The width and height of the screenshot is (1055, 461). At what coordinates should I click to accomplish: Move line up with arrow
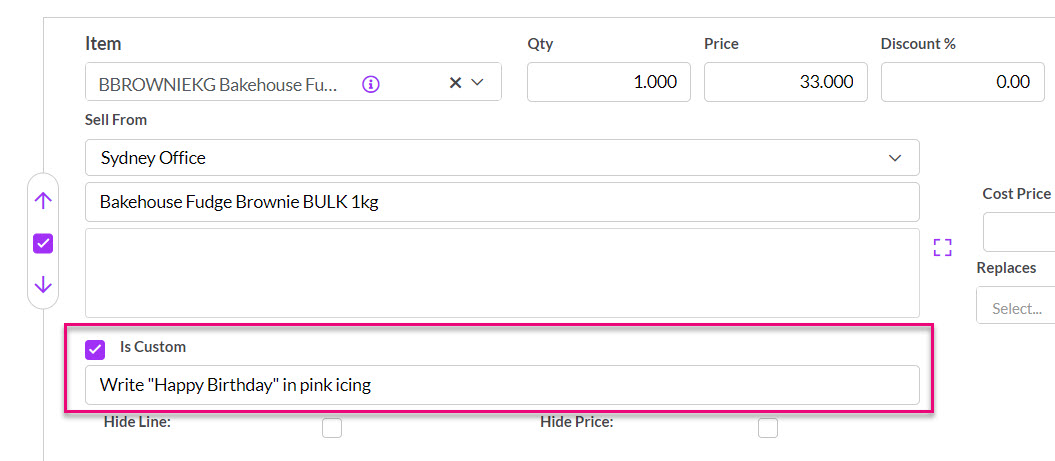click(43, 201)
